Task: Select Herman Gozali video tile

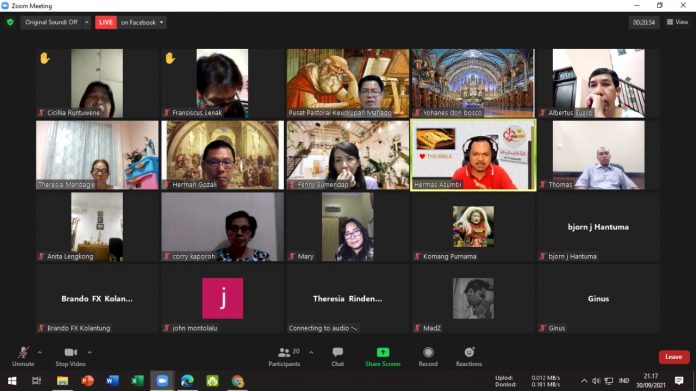Action: click(x=222, y=155)
